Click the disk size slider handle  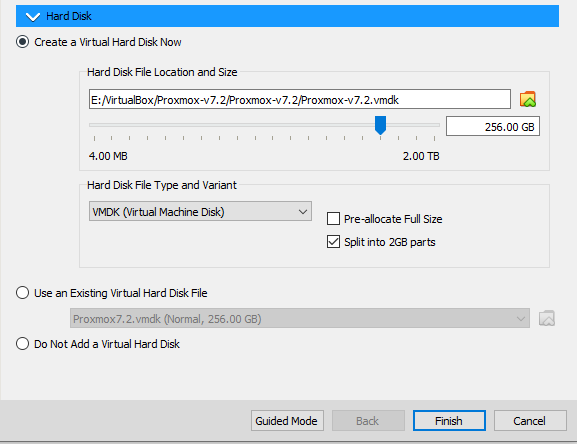[380, 125]
